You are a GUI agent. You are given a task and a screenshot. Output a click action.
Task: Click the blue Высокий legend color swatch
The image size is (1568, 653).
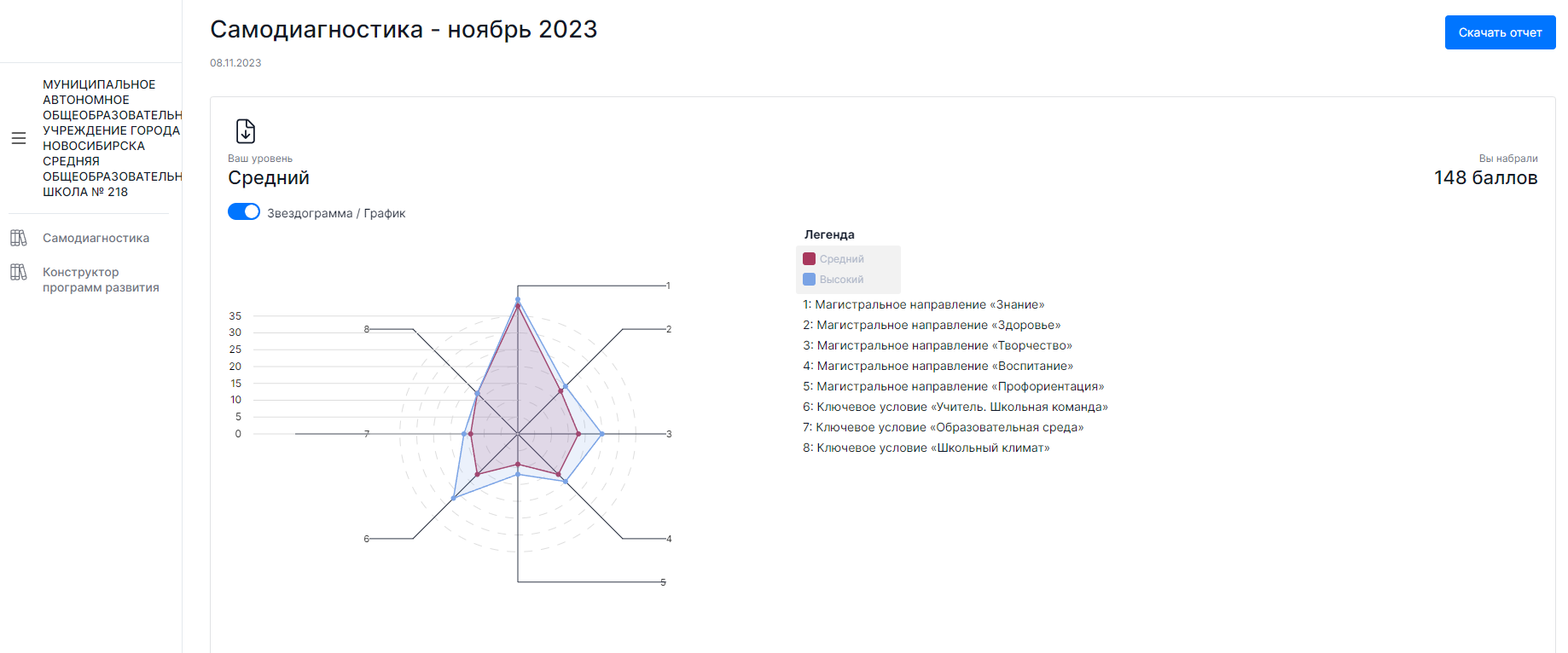click(x=809, y=279)
